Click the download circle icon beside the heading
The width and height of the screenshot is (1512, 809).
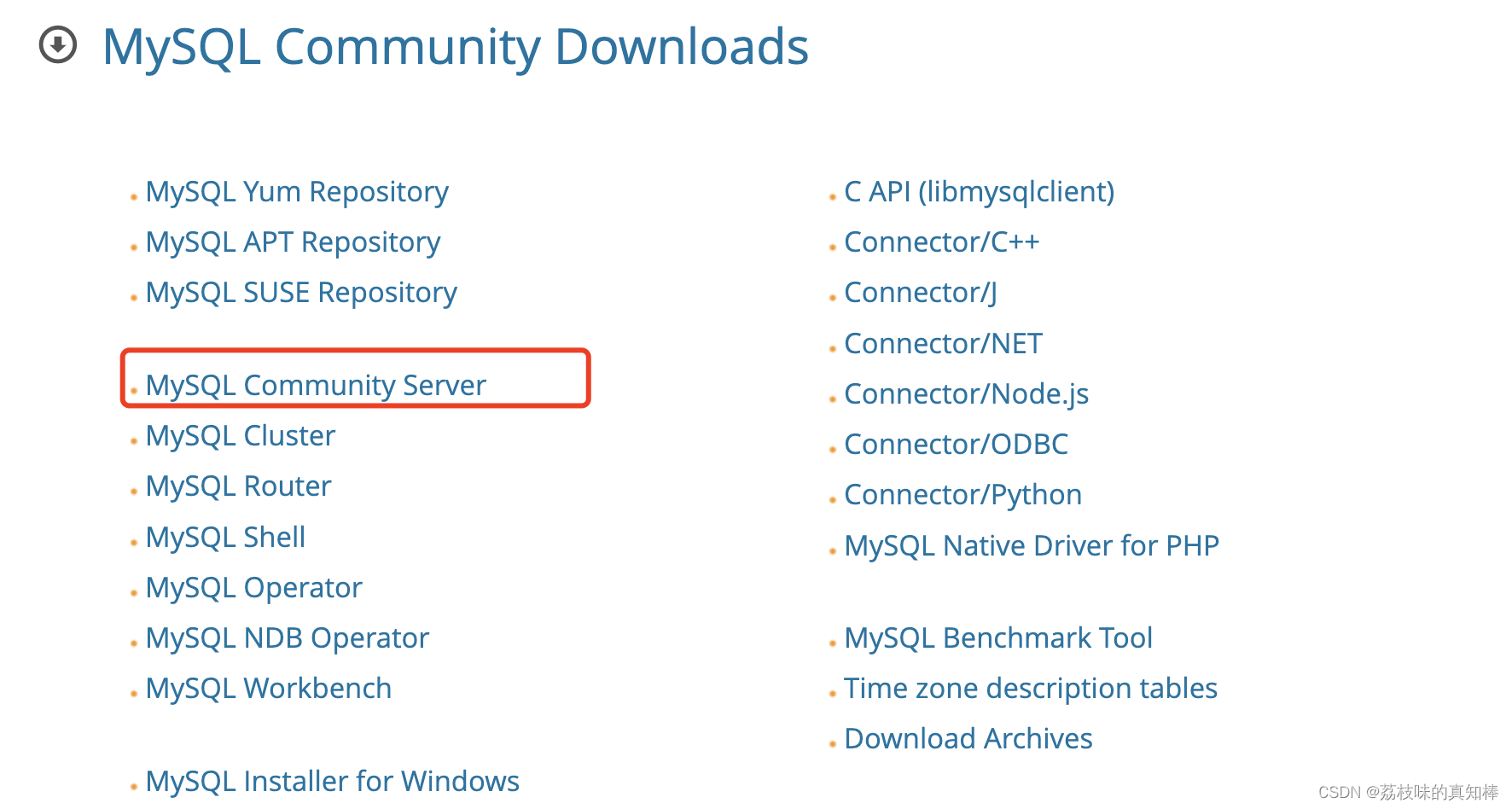tap(58, 45)
